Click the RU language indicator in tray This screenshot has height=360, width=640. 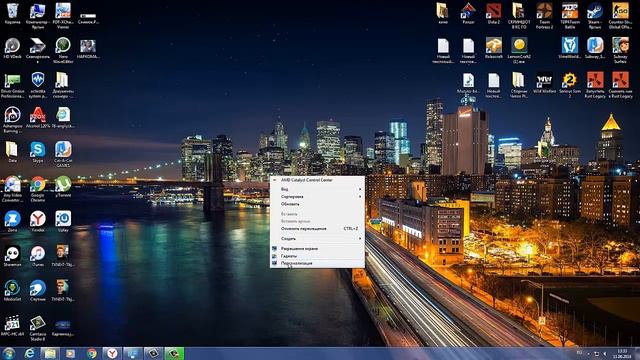(579, 352)
